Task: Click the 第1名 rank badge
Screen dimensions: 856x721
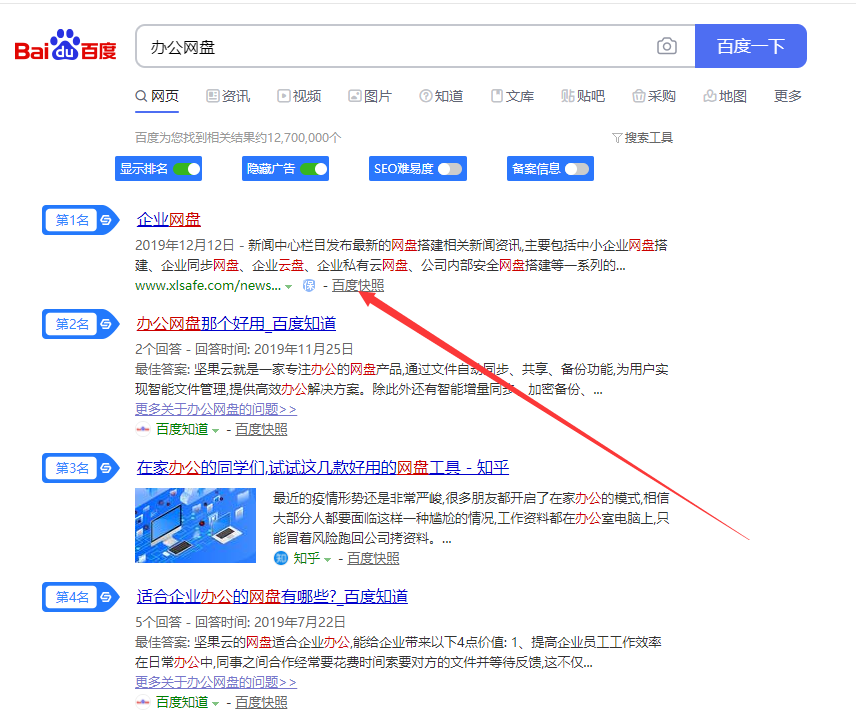Action: pos(80,220)
